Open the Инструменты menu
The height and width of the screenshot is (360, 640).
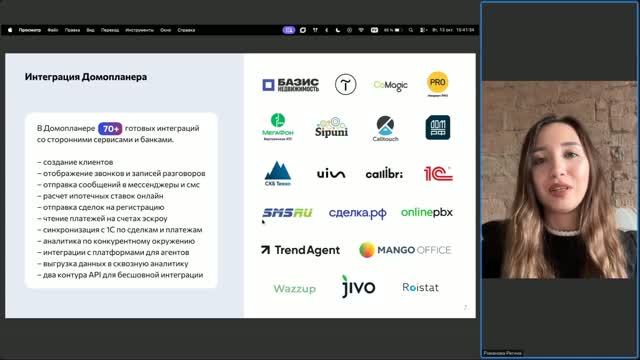140,30
